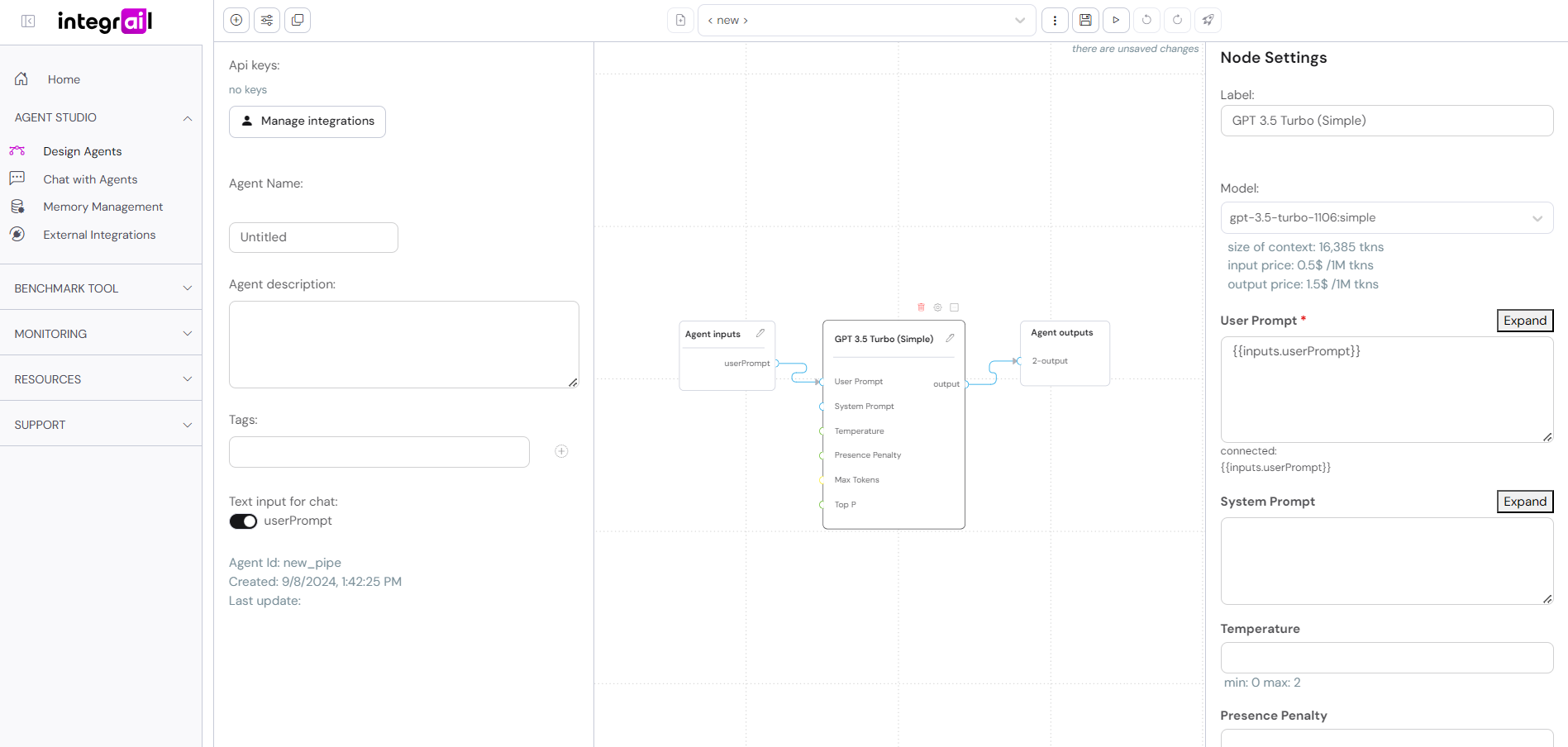This screenshot has width=1568, height=747.
Task: Open Chat with Agents in sidebar
Action: pyautogui.click(x=90, y=179)
